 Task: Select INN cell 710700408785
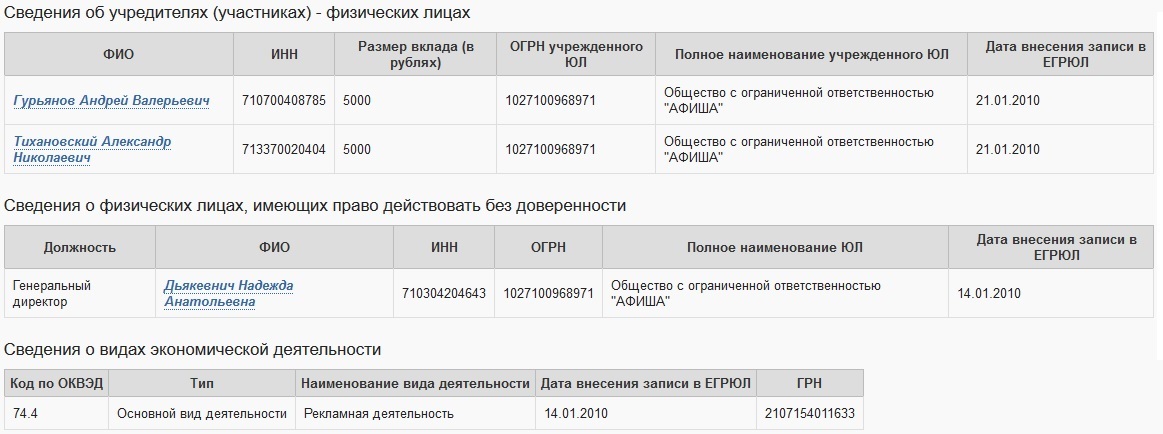point(284,101)
